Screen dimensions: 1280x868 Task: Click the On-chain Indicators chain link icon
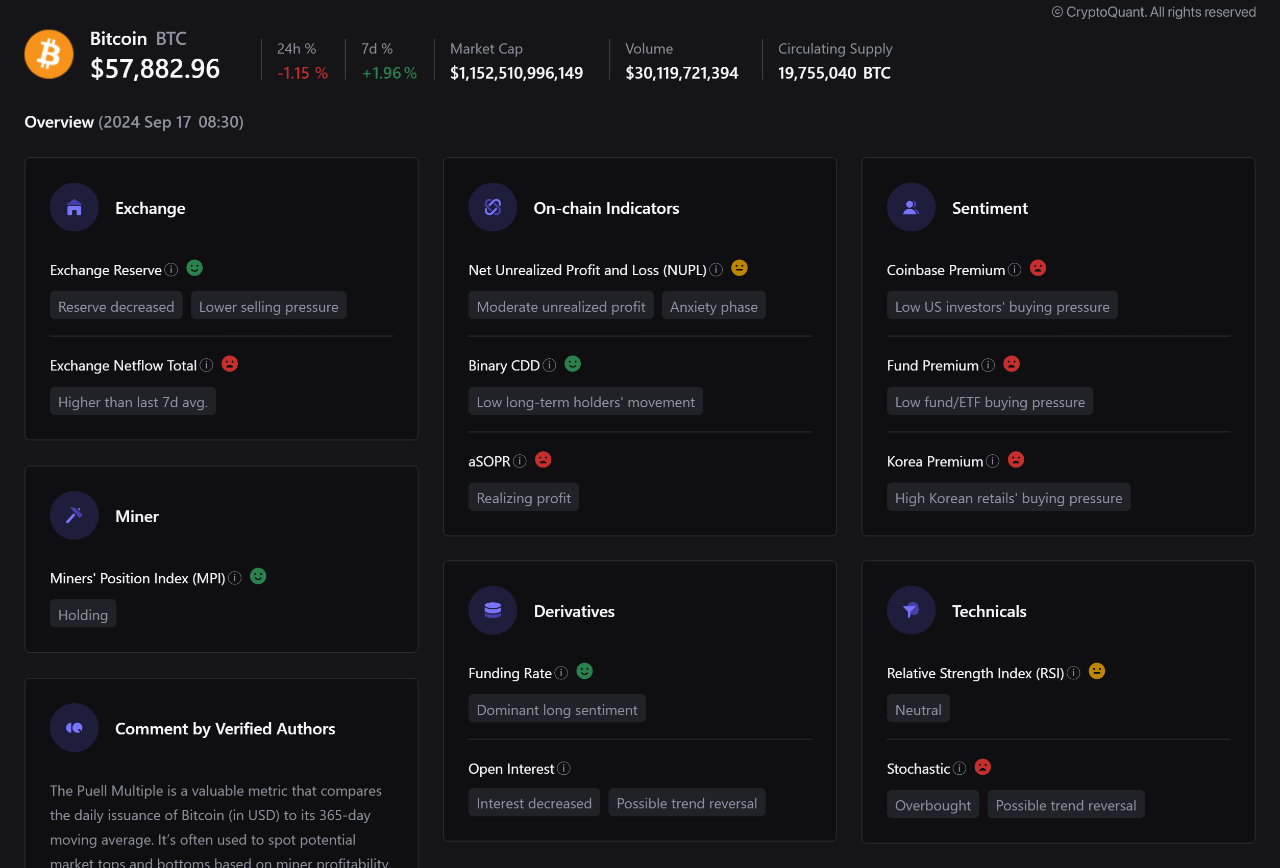coord(493,207)
